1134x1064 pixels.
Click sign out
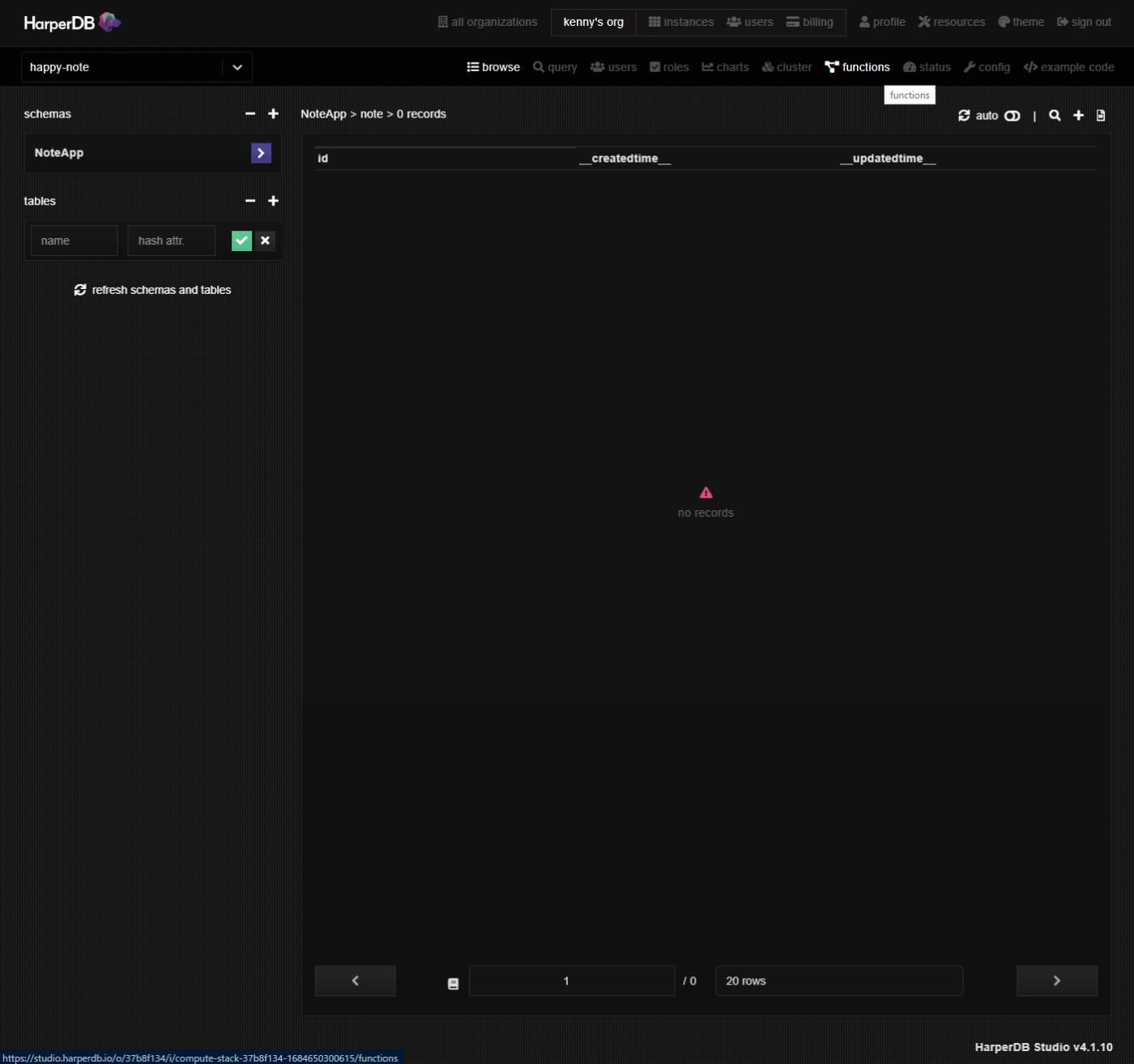(1084, 22)
